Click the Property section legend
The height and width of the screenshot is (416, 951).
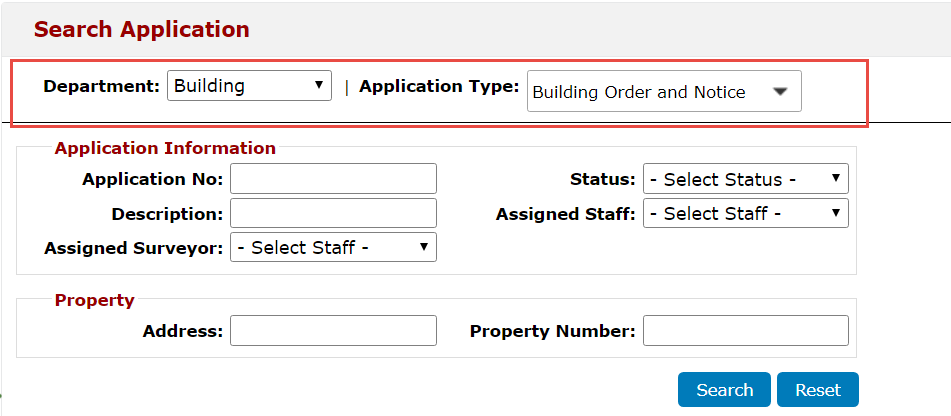[x=94, y=300]
